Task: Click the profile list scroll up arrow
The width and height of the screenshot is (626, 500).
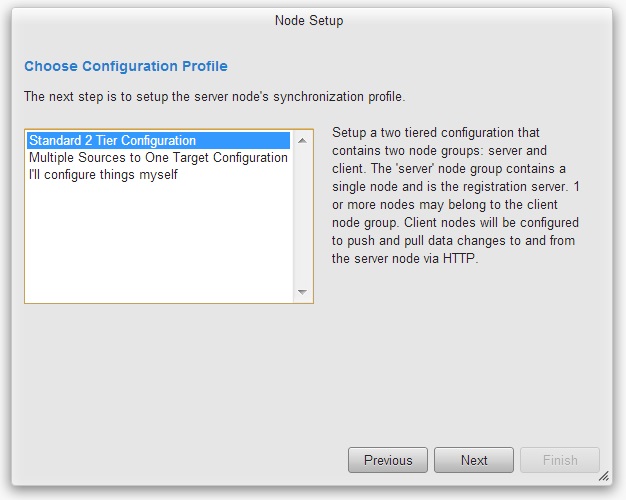Action: pos(302,140)
